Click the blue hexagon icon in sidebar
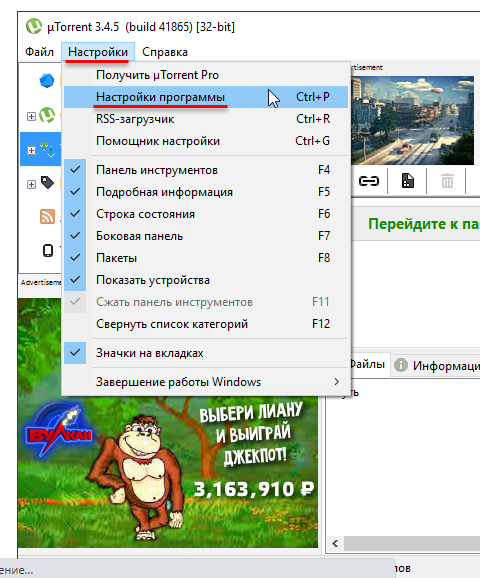The height and width of the screenshot is (578, 480). point(47,81)
